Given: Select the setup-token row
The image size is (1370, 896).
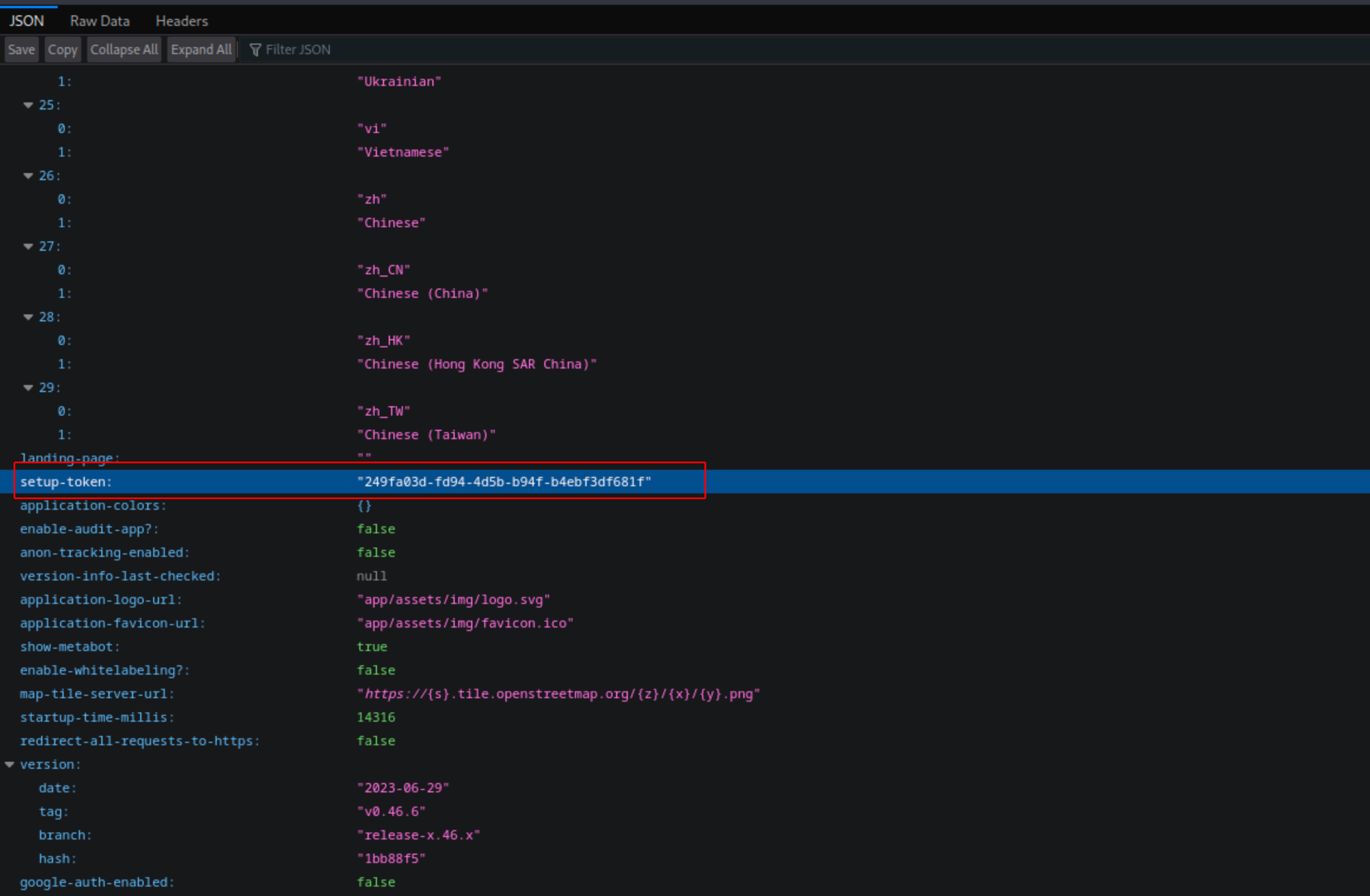Looking at the screenshot, I should click(x=65, y=482).
